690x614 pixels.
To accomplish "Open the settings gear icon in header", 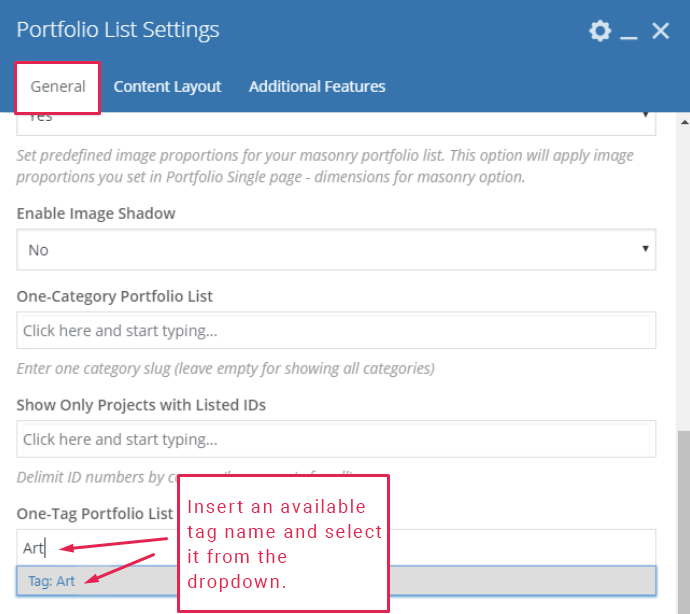I will (x=600, y=31).
